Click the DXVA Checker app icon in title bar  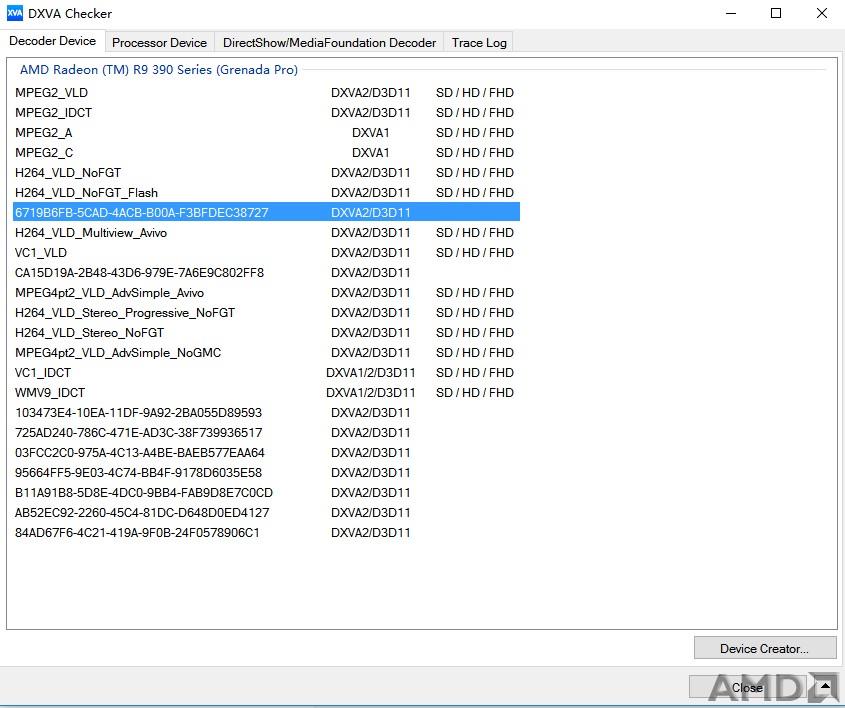[x=15, y=13]
